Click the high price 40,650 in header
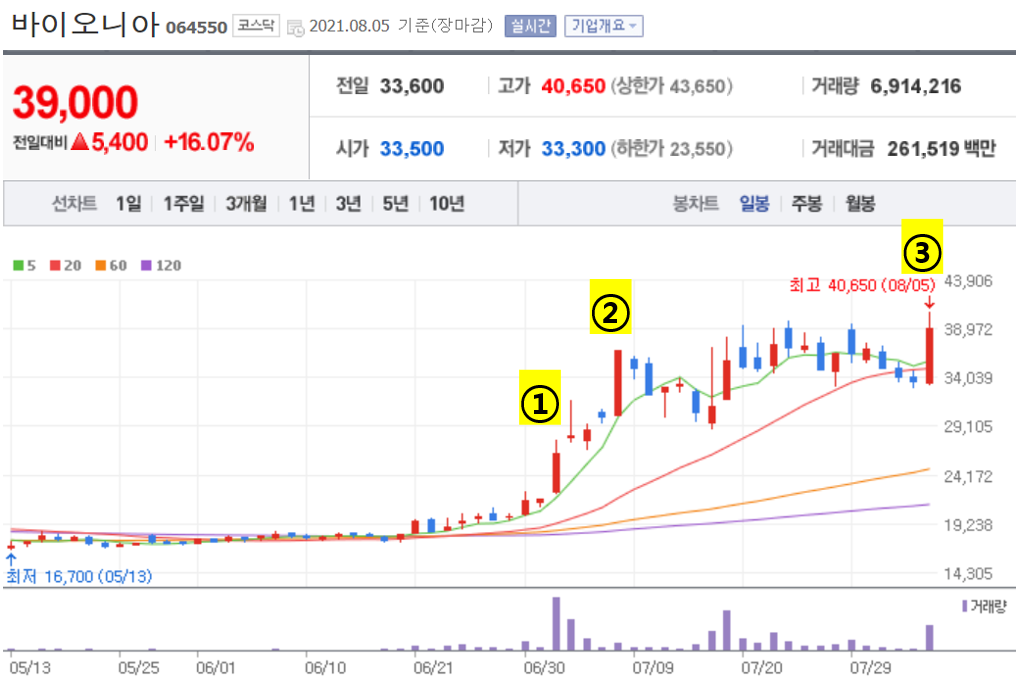The height and width of the screenshot is (684, 1027). (x=573, y=86)
